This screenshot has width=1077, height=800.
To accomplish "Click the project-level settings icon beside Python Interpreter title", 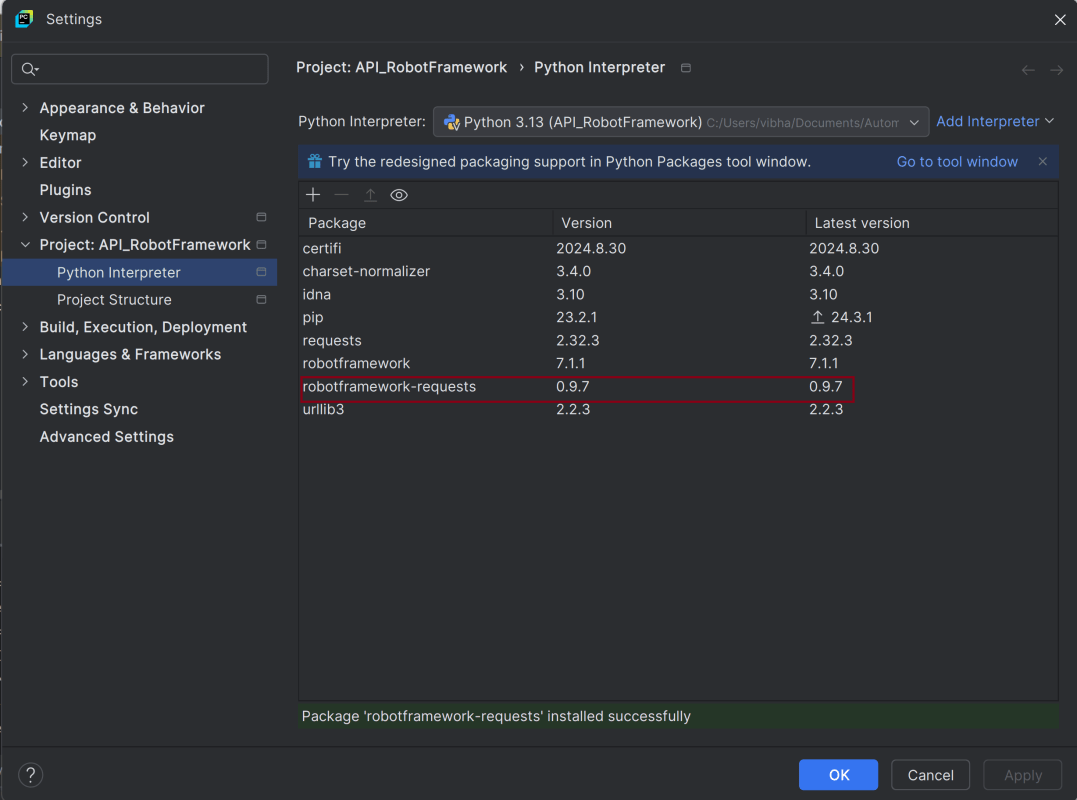I will (685, 68).
